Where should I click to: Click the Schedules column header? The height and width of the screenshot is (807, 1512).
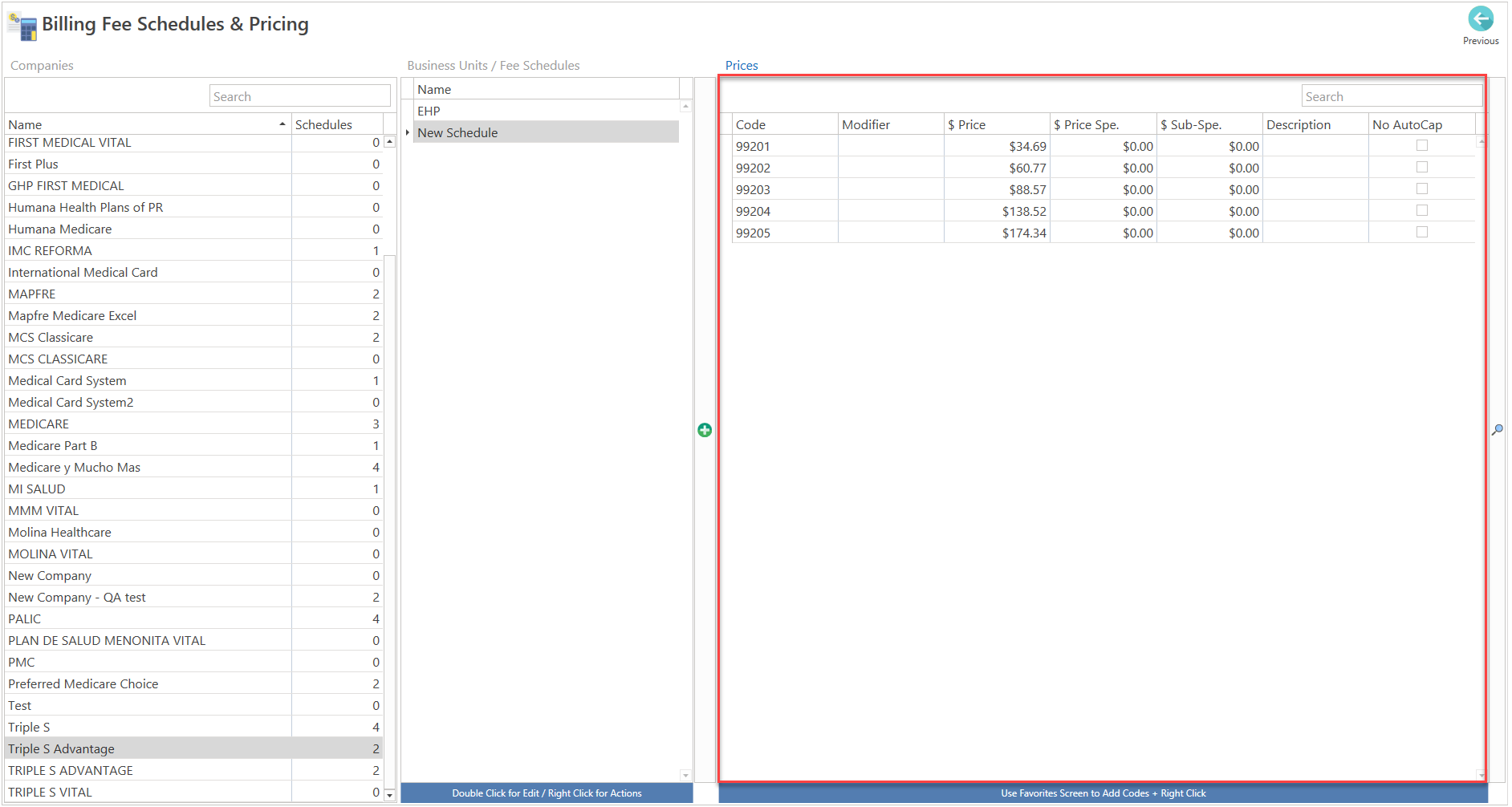pyautogui.click(x=337, y=124)
